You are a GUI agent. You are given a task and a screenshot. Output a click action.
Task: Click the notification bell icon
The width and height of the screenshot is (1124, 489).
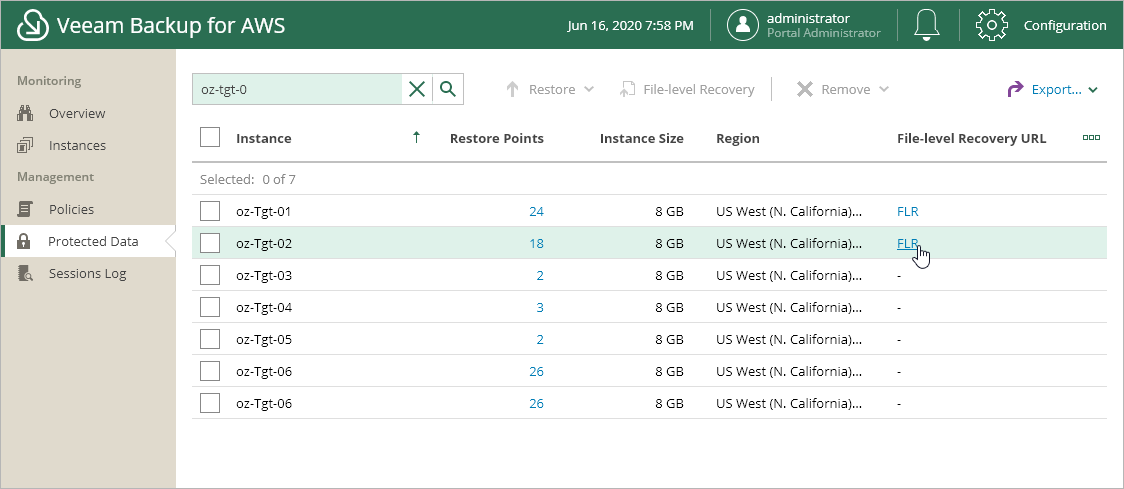pos(928,25)
